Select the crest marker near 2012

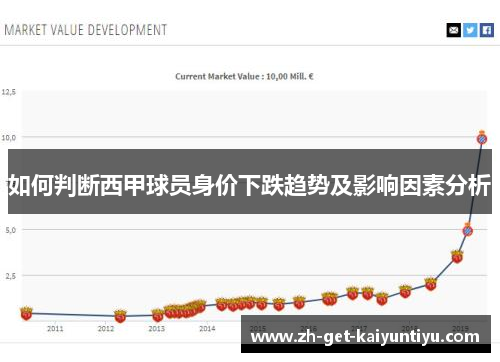120,316
